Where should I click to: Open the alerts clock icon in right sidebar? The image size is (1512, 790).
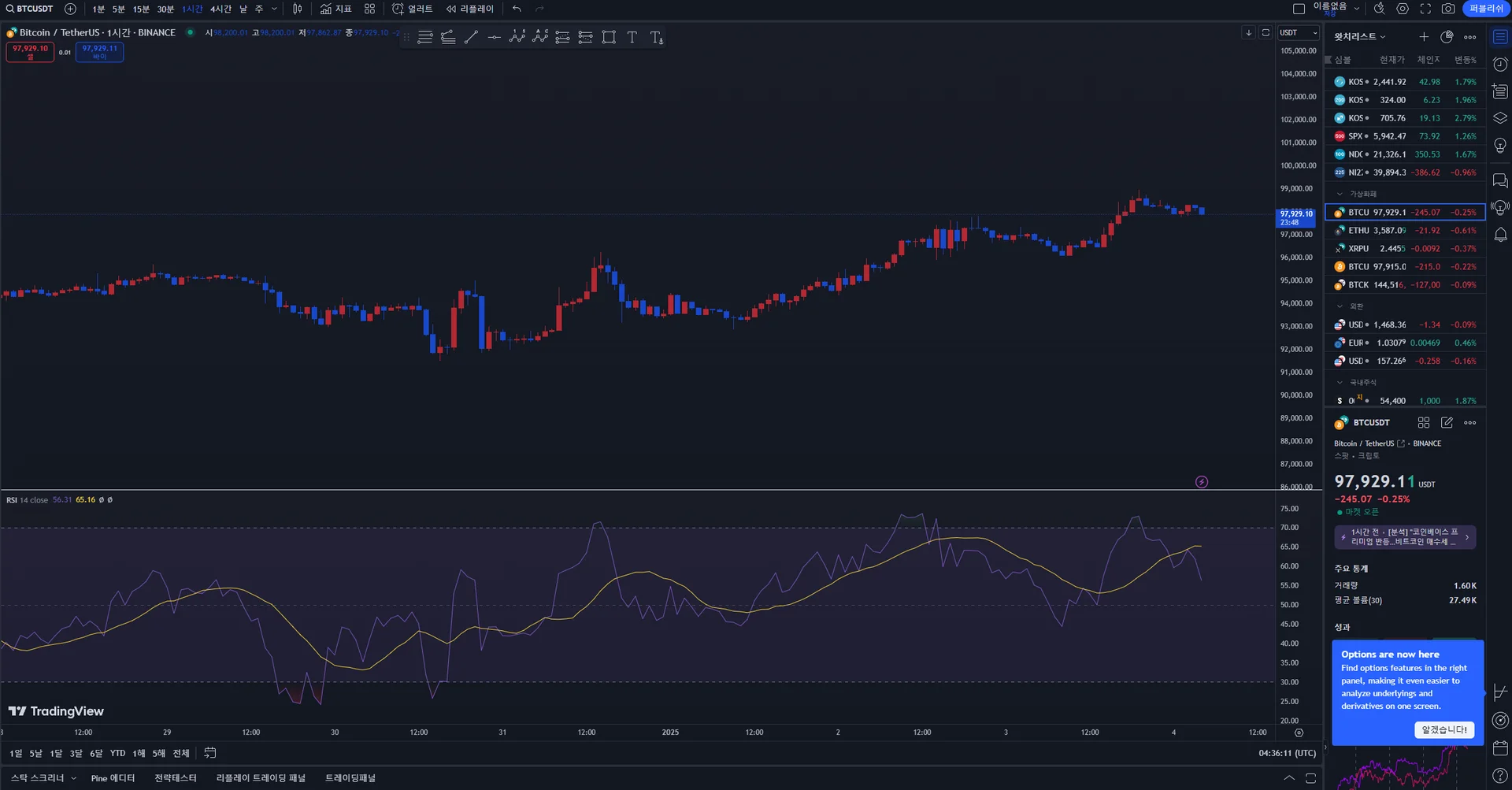click(1500, 65)
